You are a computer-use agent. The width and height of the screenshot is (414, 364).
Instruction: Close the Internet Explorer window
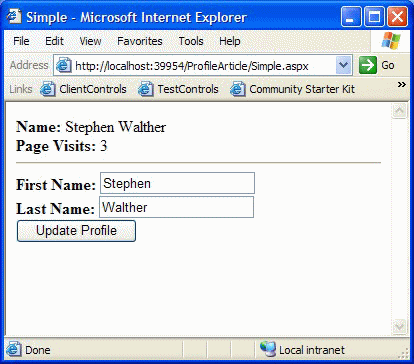397,17
